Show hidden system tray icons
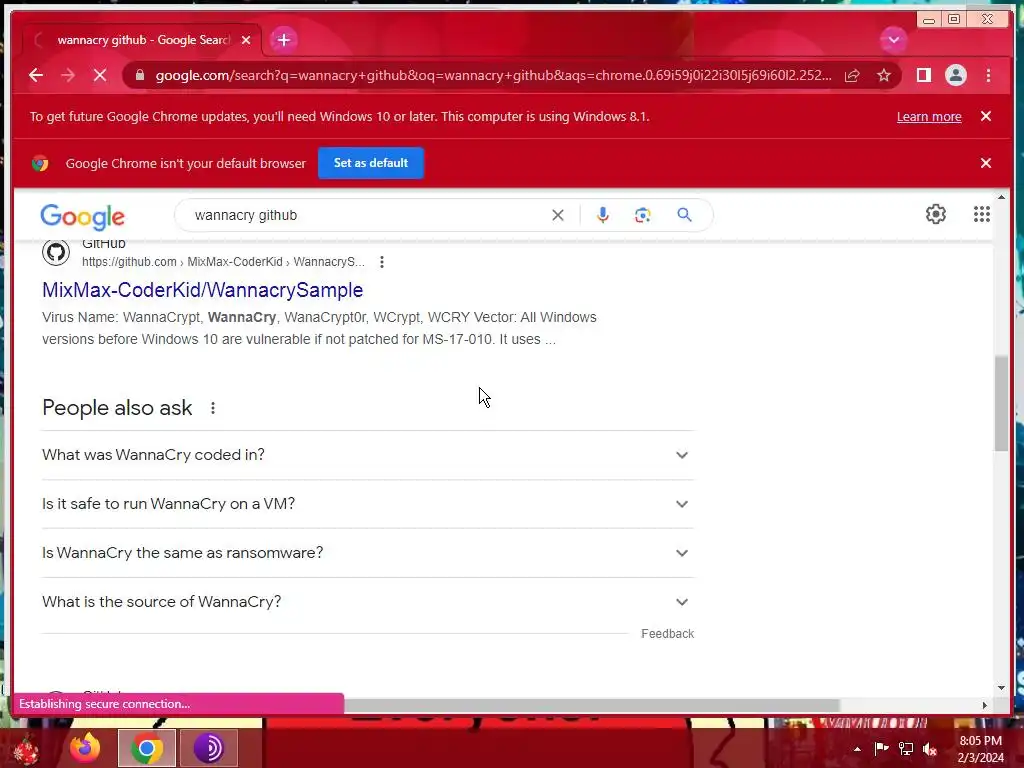Screen dimensions: 1024x768 coord(857,749)
